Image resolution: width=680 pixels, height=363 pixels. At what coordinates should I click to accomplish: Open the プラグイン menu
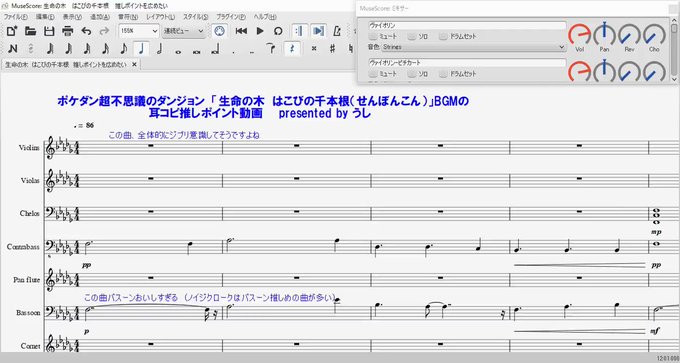pos(231,17)
